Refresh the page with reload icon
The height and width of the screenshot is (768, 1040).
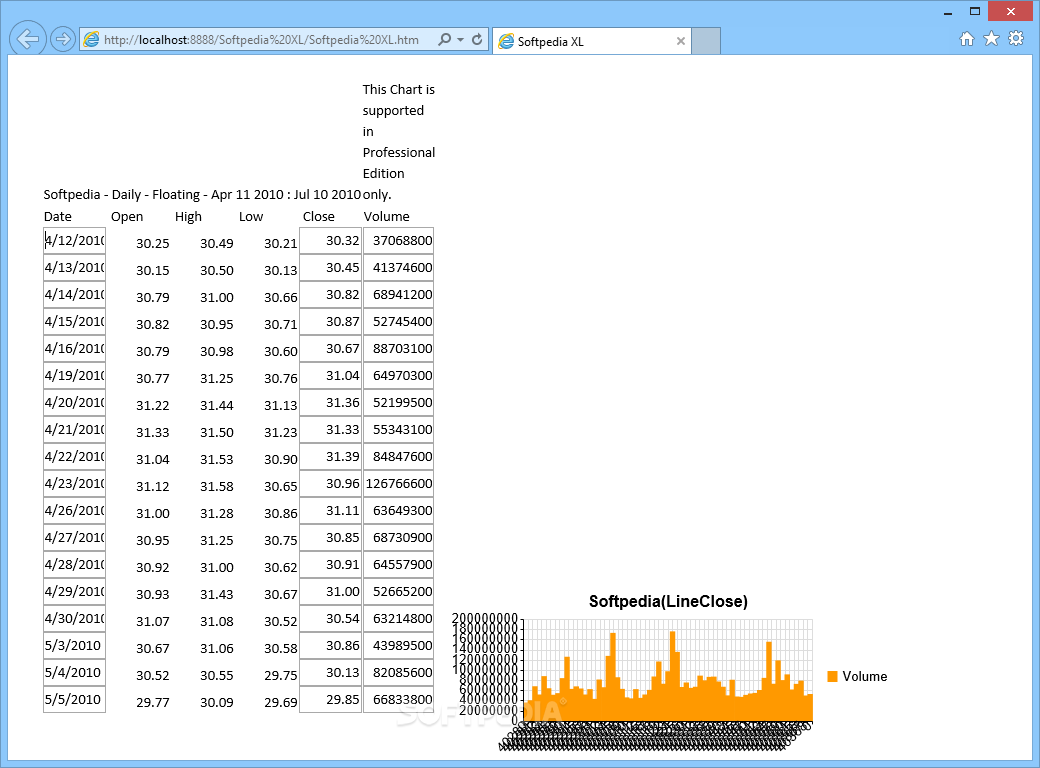477,40
